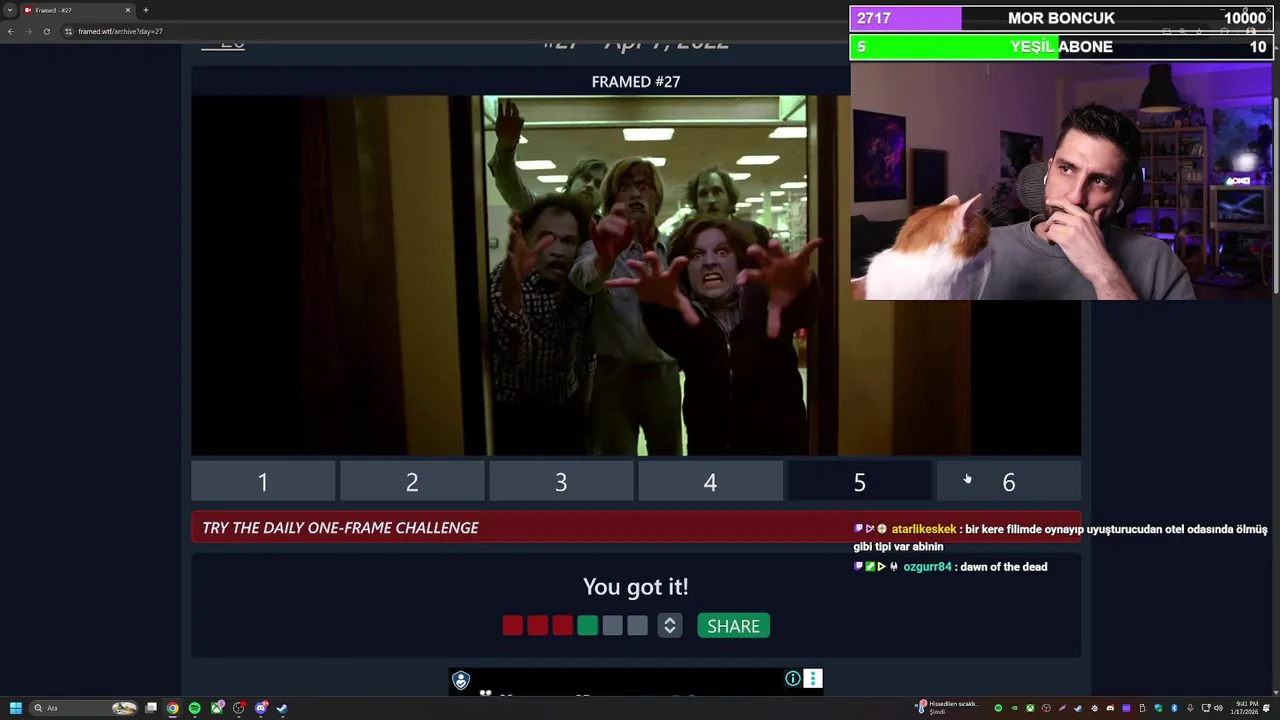Click the Bluetooth icon in the system tray
The height and width of the screenshot is (720, 1280).
pyautogui.click(x=1174, y=708)
